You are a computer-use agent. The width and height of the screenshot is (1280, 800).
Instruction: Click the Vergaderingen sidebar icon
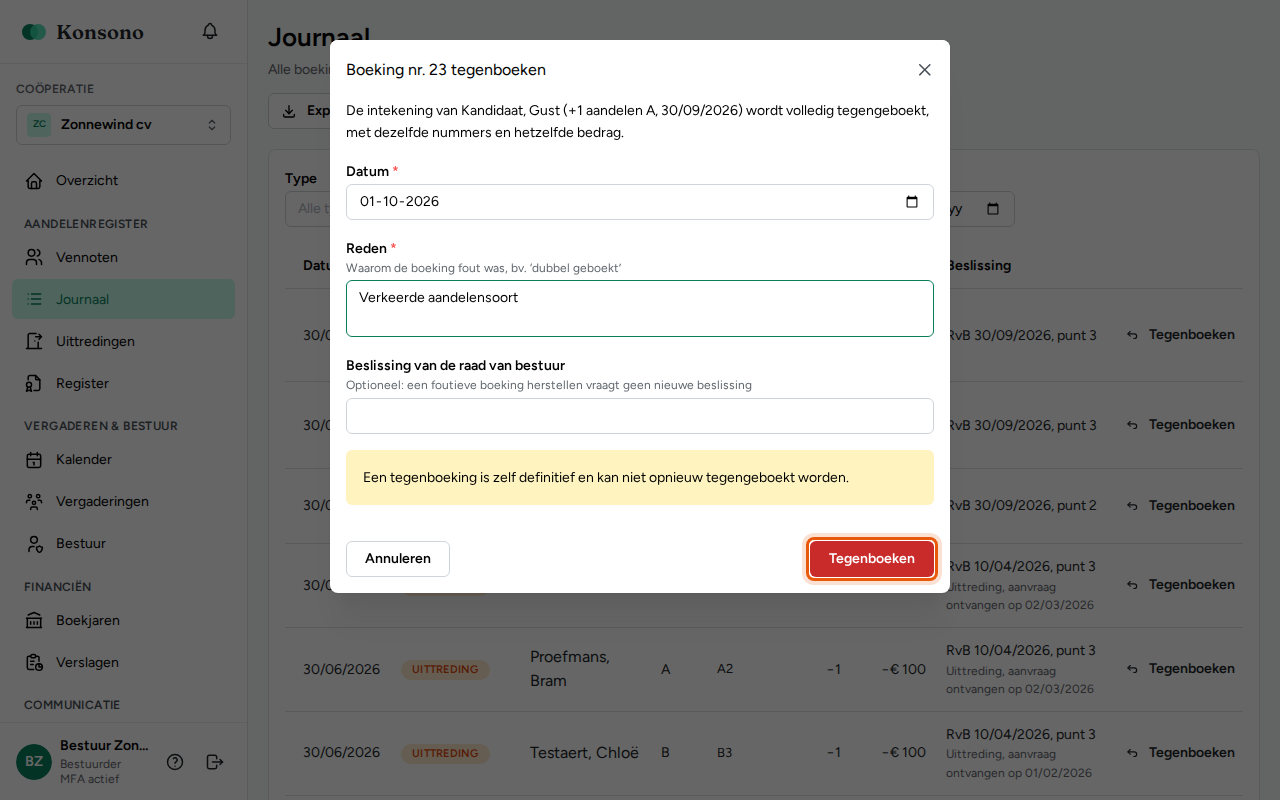click(34, 502)
